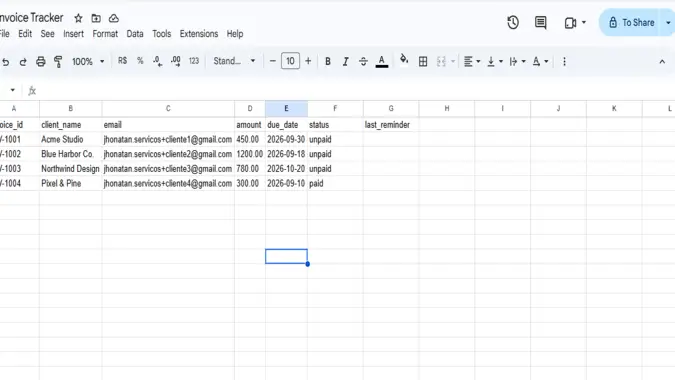
Task: Open the text wrapping dropdown
Action: click(x=517, y=62)
